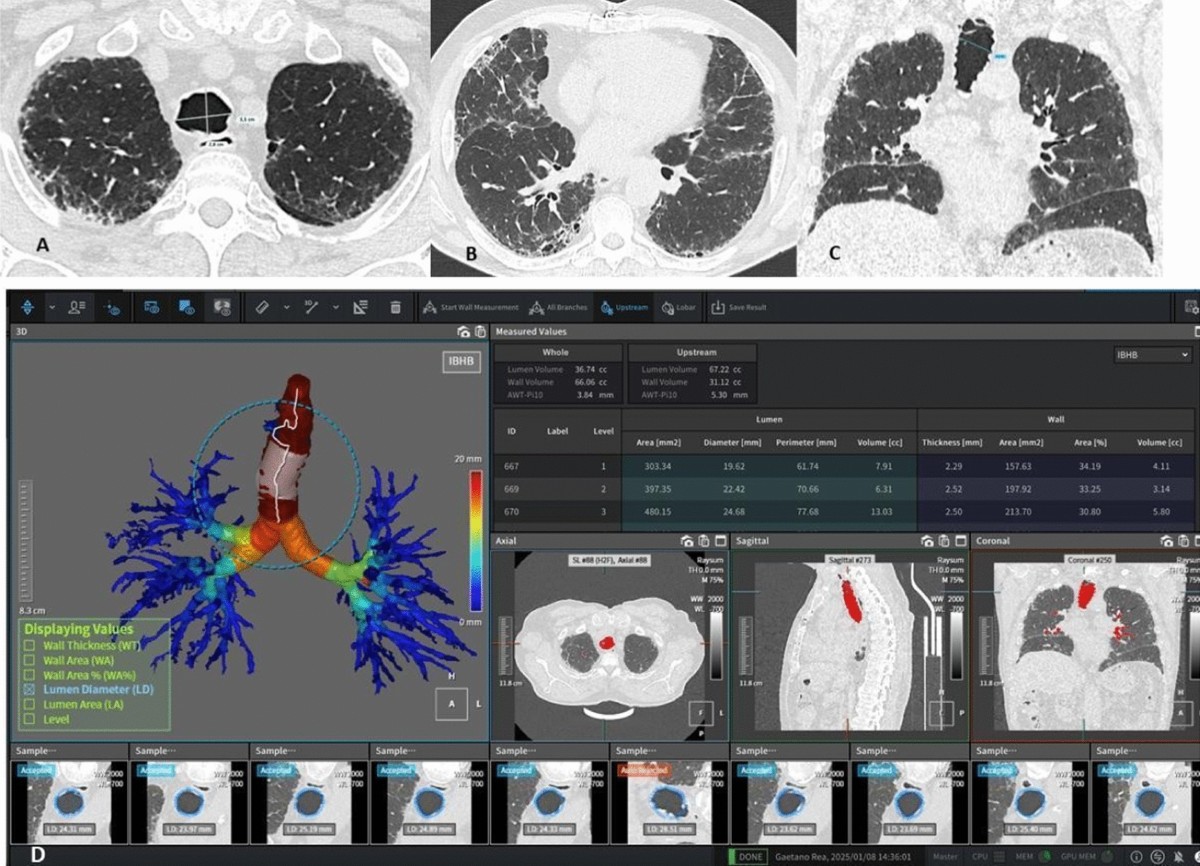
Task: Select the ruler measurement tool
Action: (263, 308)
